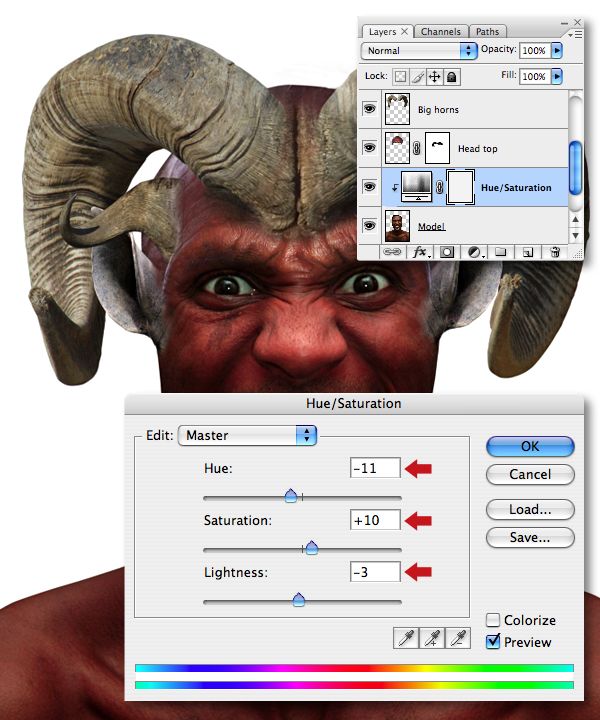Screen dimensions: 600x720
Task: Select the add-to-sample eyedropper
Action: [x=432, y=638]
